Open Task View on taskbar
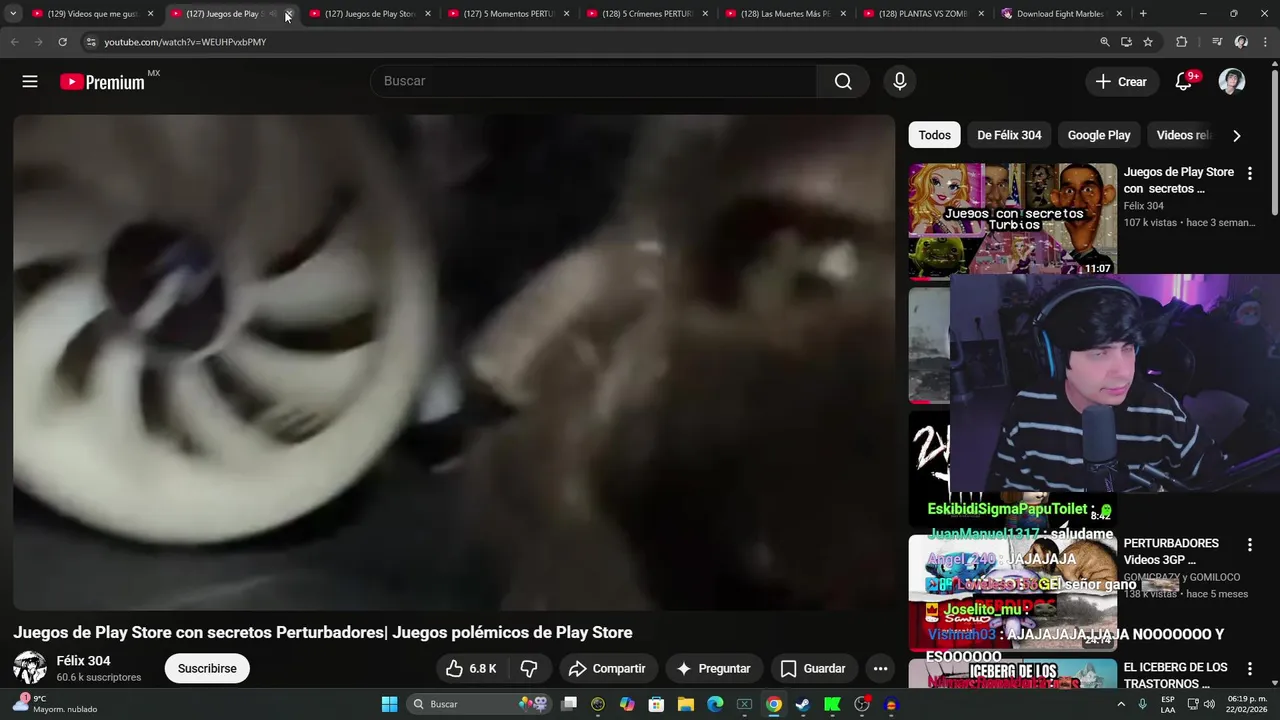This screenshot has height=720, width=1280. tap(569, 704)
